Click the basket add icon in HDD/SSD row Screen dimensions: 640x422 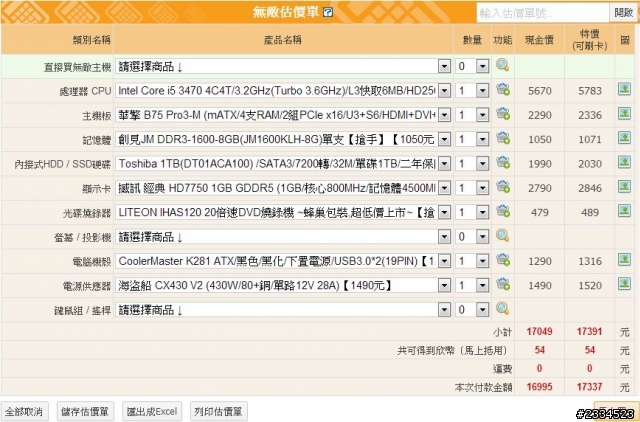[x=503, y=163]
